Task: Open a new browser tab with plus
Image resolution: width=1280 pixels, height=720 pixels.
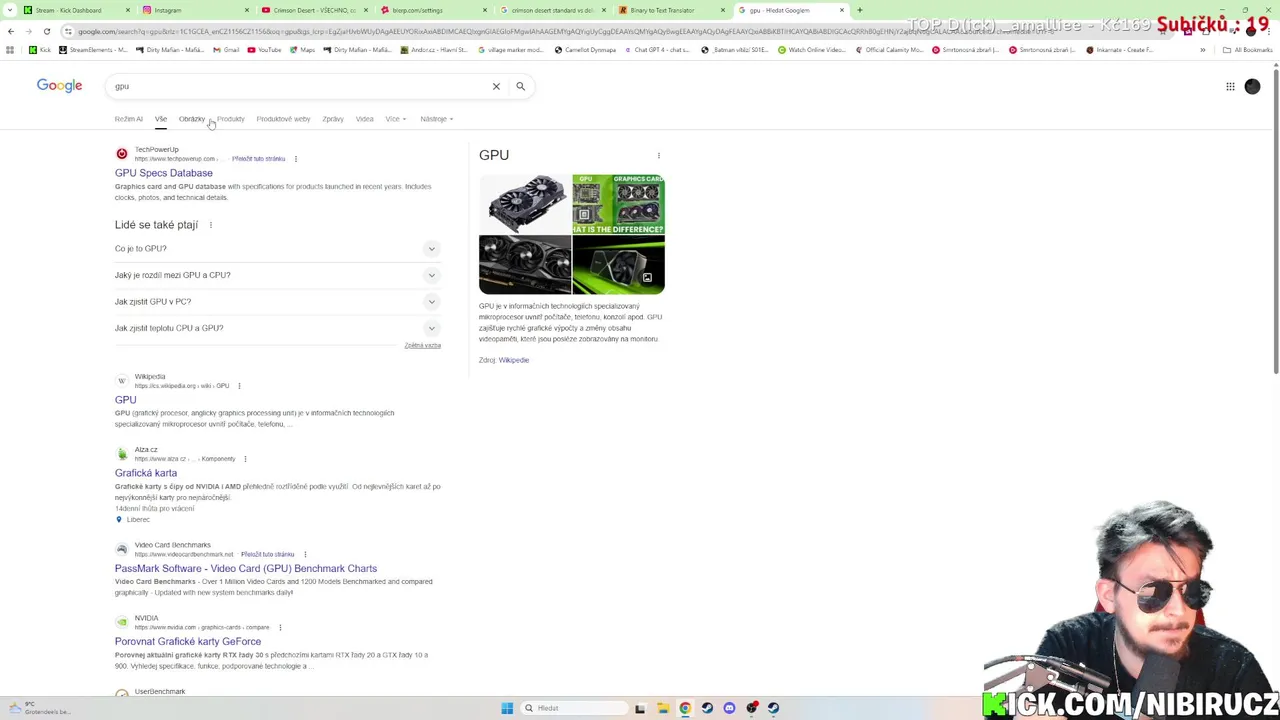Action: [859, 10]
